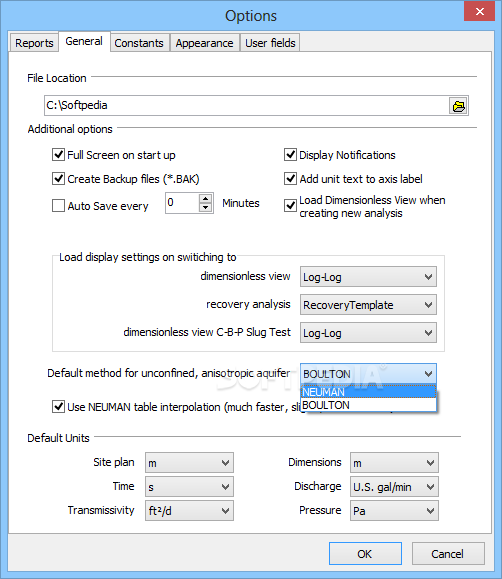Confirm settings with the OK button

pyautogui.click(x=365, y=554)
